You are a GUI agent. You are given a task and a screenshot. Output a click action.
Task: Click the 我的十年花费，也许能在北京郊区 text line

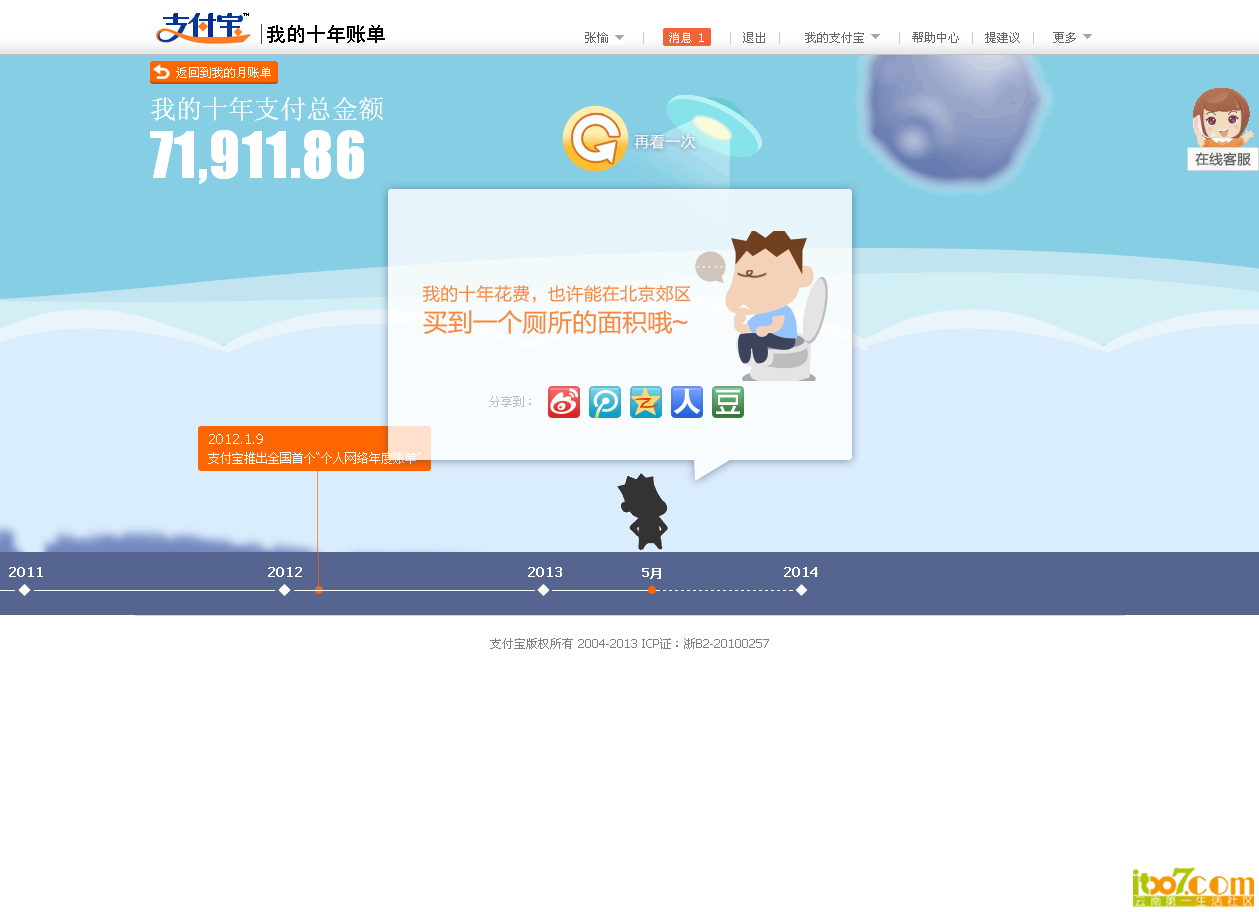pos(556,294)
